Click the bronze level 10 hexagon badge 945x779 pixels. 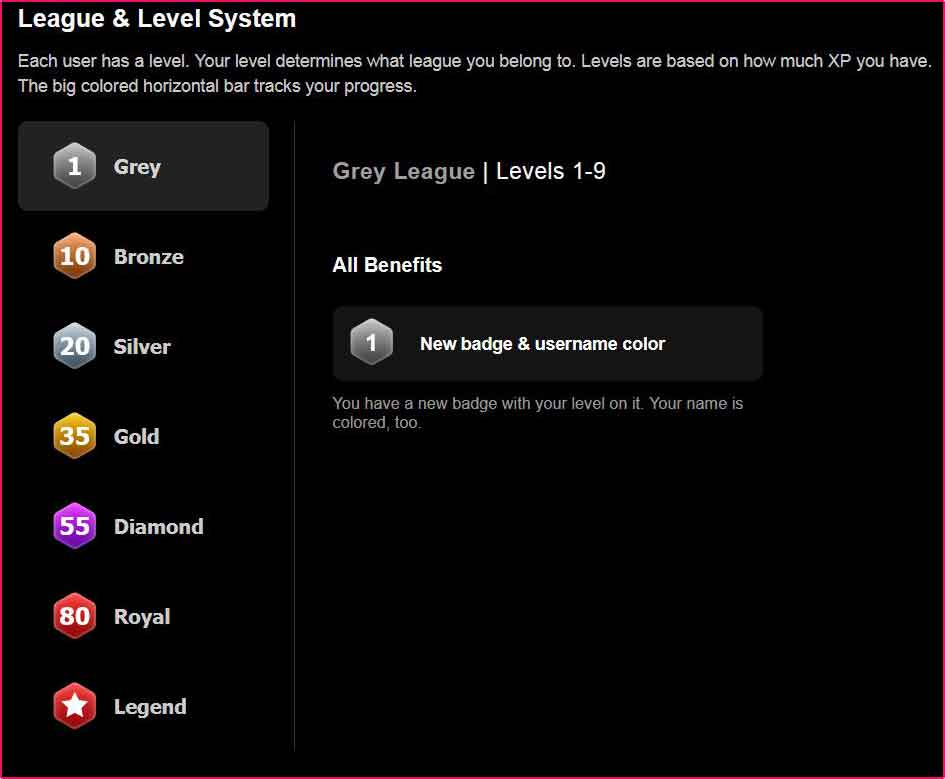tap(74, 256)
